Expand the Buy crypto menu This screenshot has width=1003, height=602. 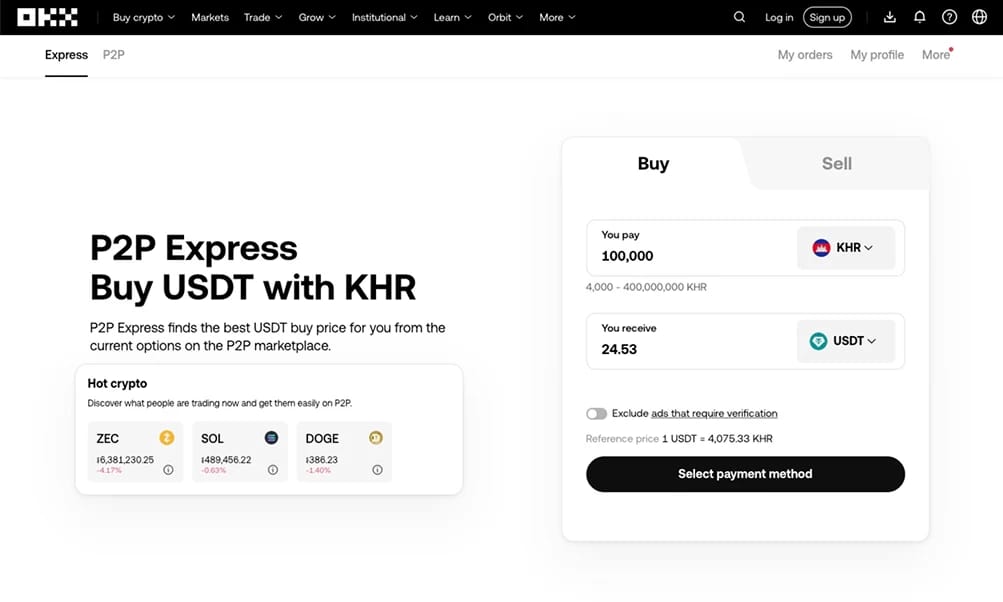(143, 17)
